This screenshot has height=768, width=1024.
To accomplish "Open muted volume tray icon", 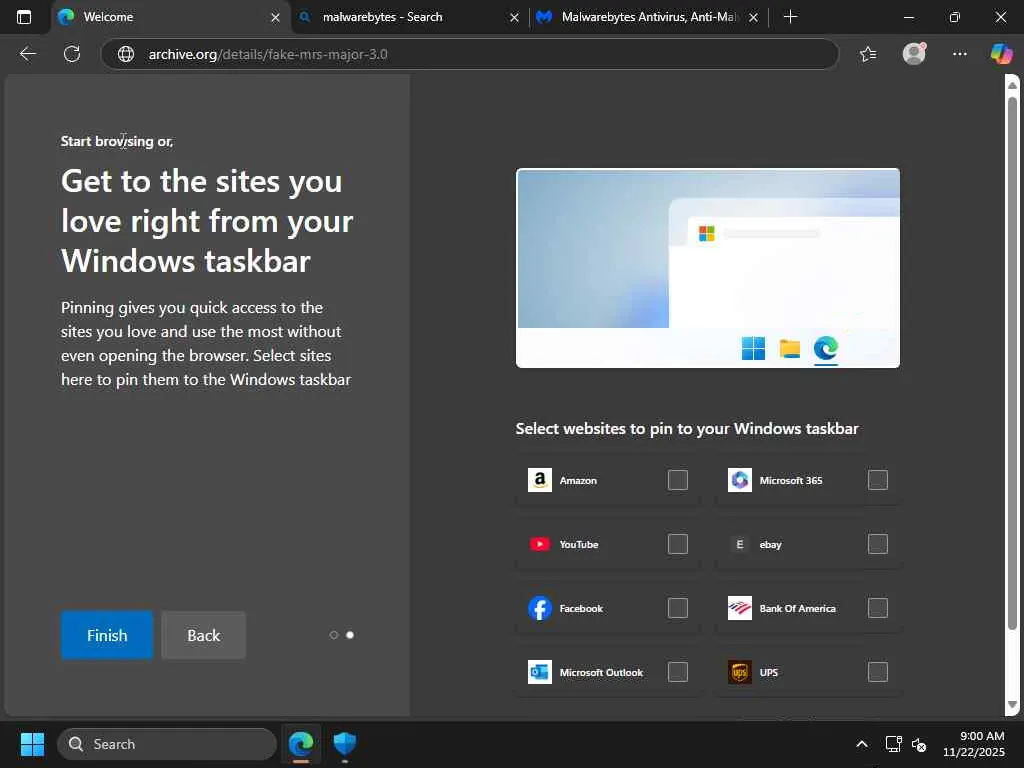I will 919,744.
